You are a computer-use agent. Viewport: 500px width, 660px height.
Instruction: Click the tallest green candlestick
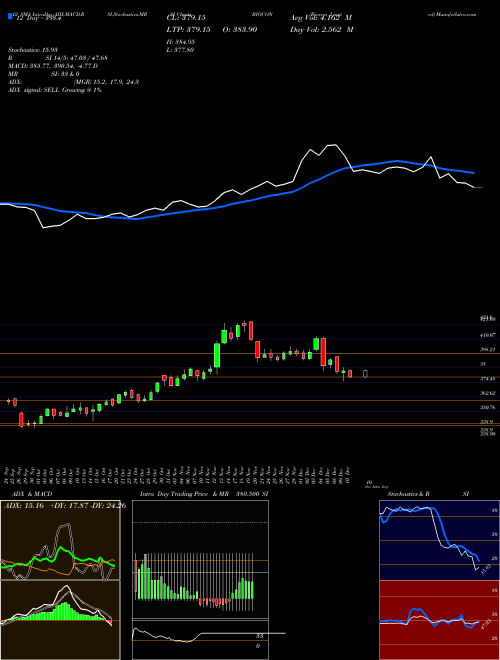point(217,355)
